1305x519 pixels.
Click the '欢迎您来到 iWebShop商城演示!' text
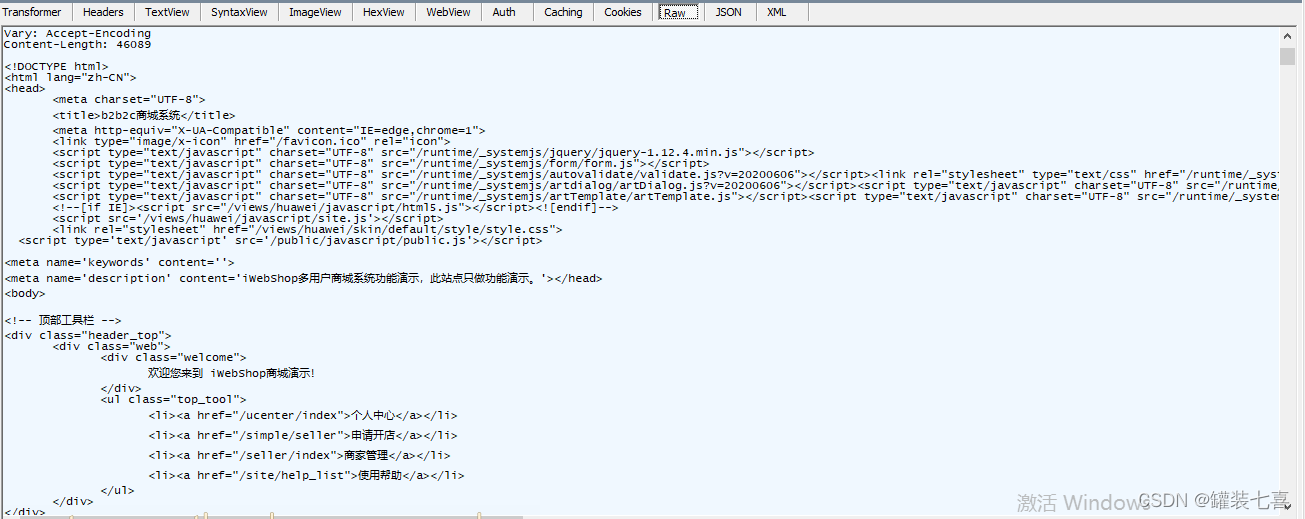[x=231, y=373]
